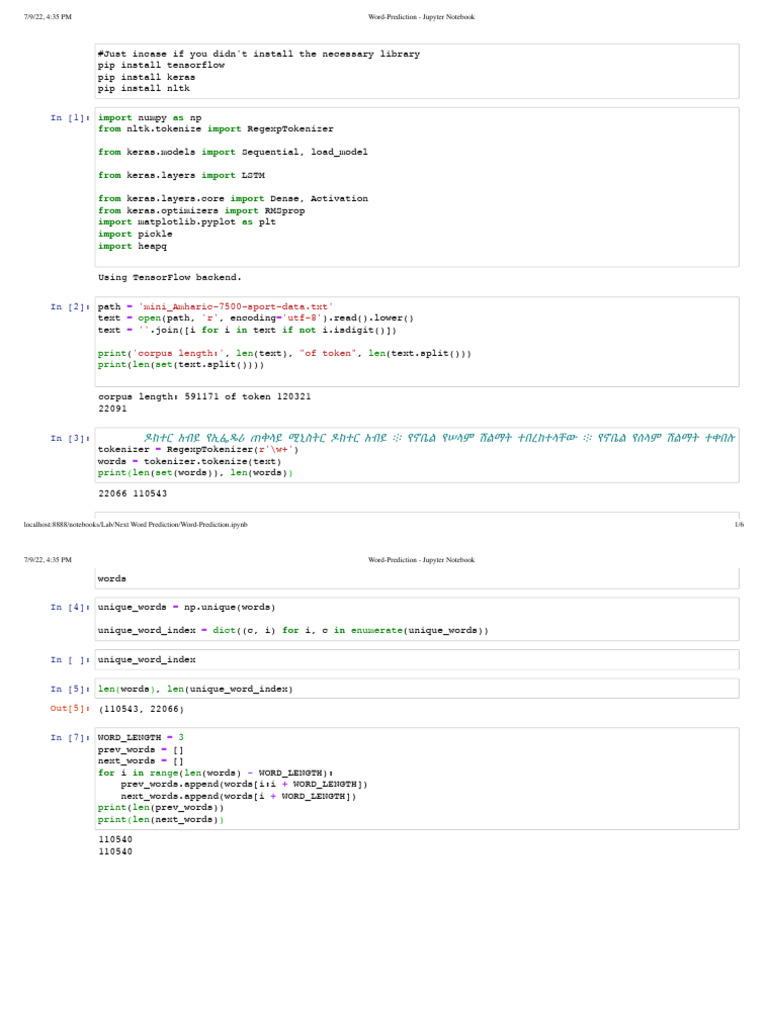Screen dimensions: 768x1024
Task: Click the Out[5] output prompt
Action: click(x=70, y=709)
